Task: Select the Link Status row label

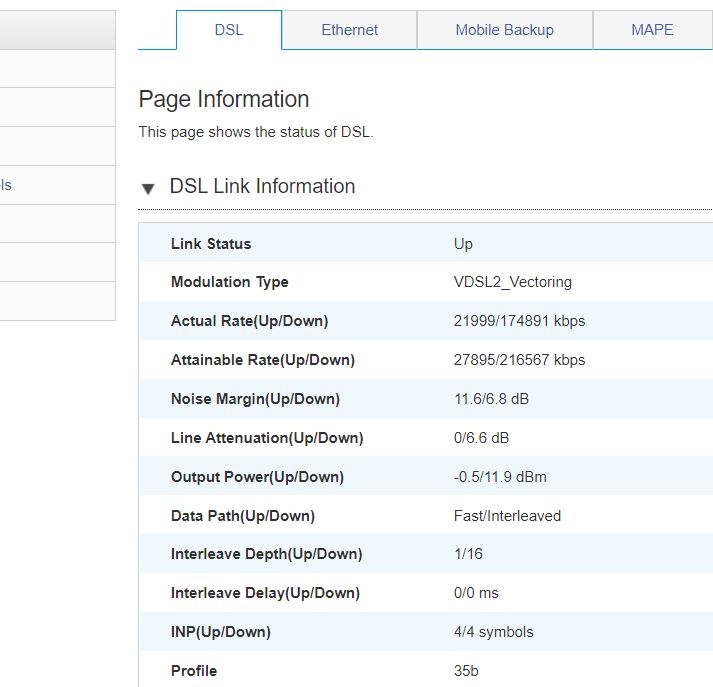Action: [x=211, y=244]
